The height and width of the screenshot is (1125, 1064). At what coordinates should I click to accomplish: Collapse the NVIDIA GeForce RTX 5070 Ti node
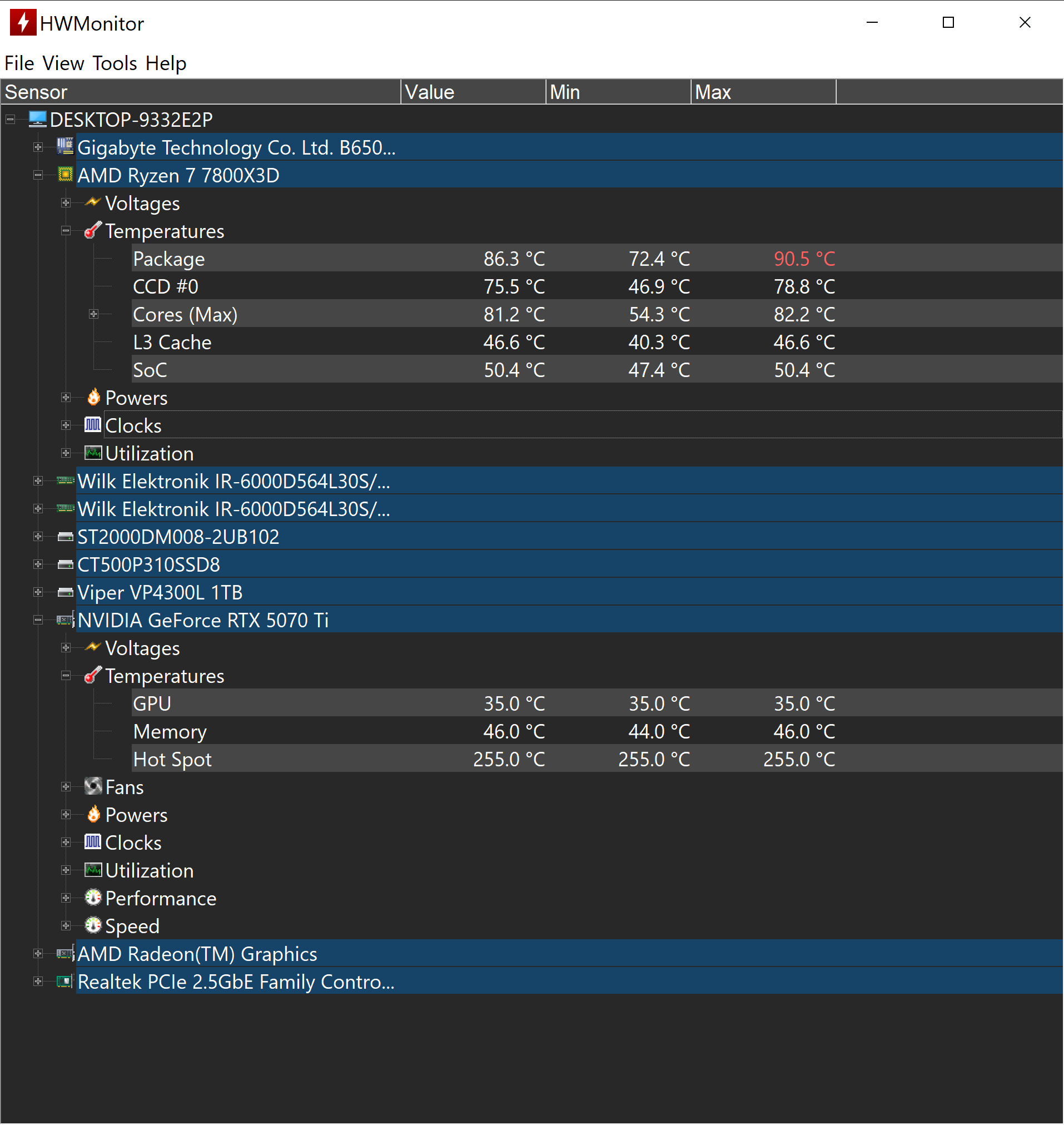coord(38,620)
